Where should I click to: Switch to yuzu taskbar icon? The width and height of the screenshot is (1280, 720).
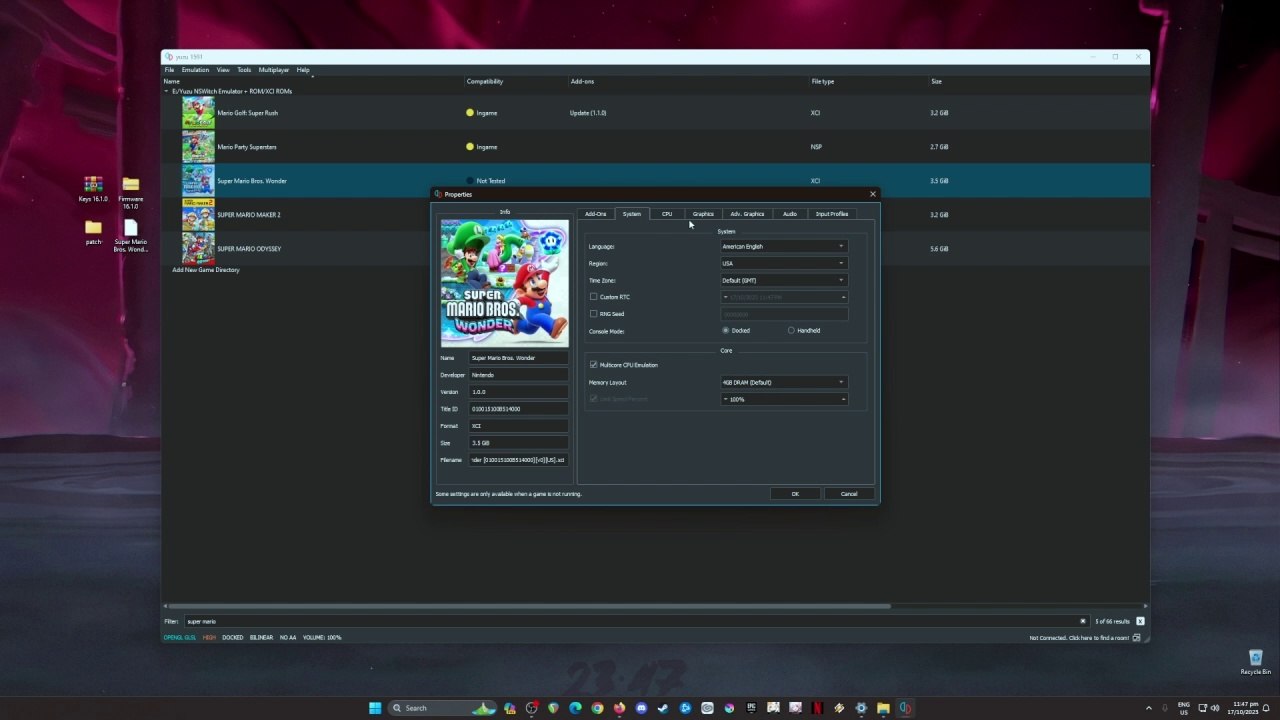click(905, 708)
